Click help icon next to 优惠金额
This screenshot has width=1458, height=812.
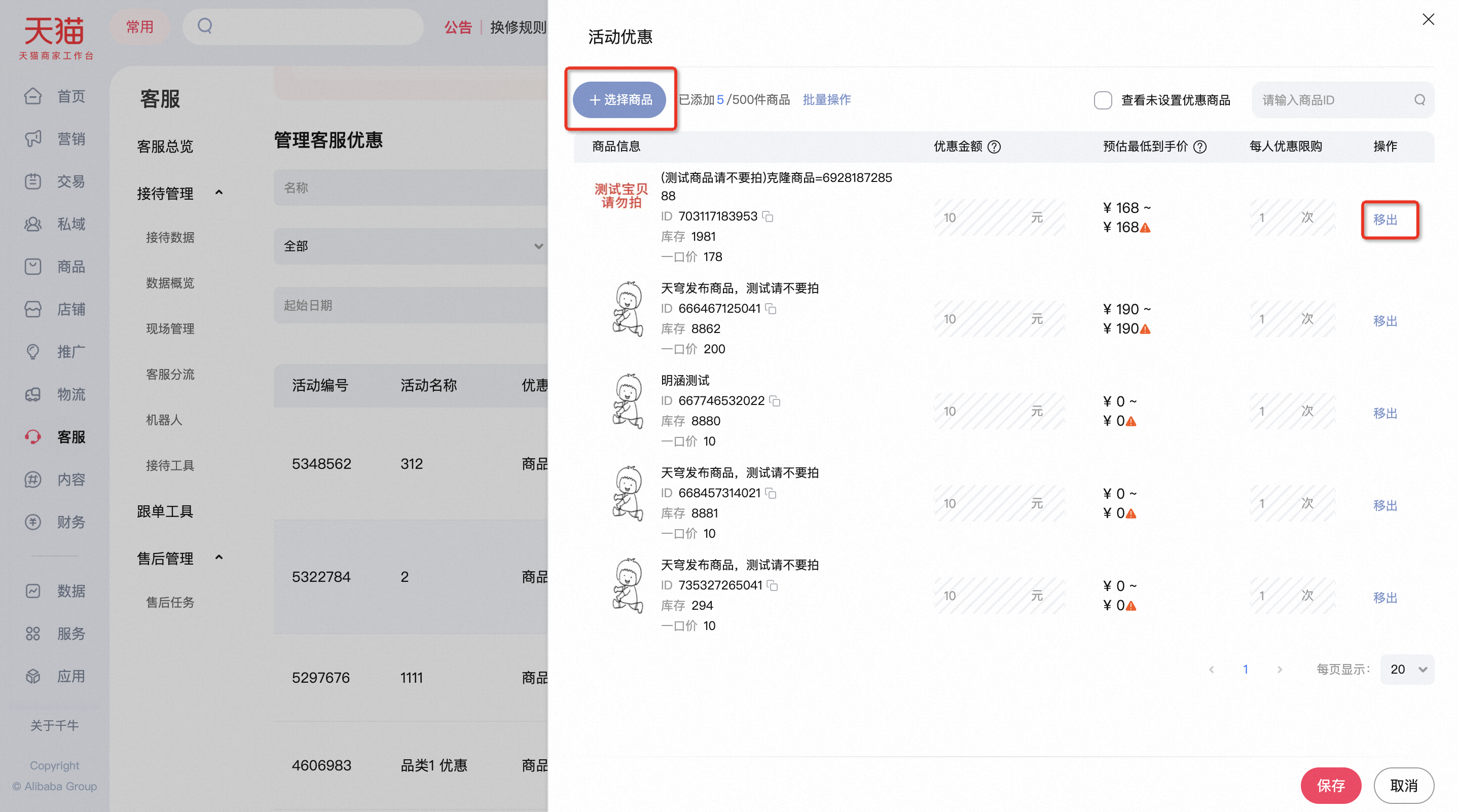coord(995,147)
